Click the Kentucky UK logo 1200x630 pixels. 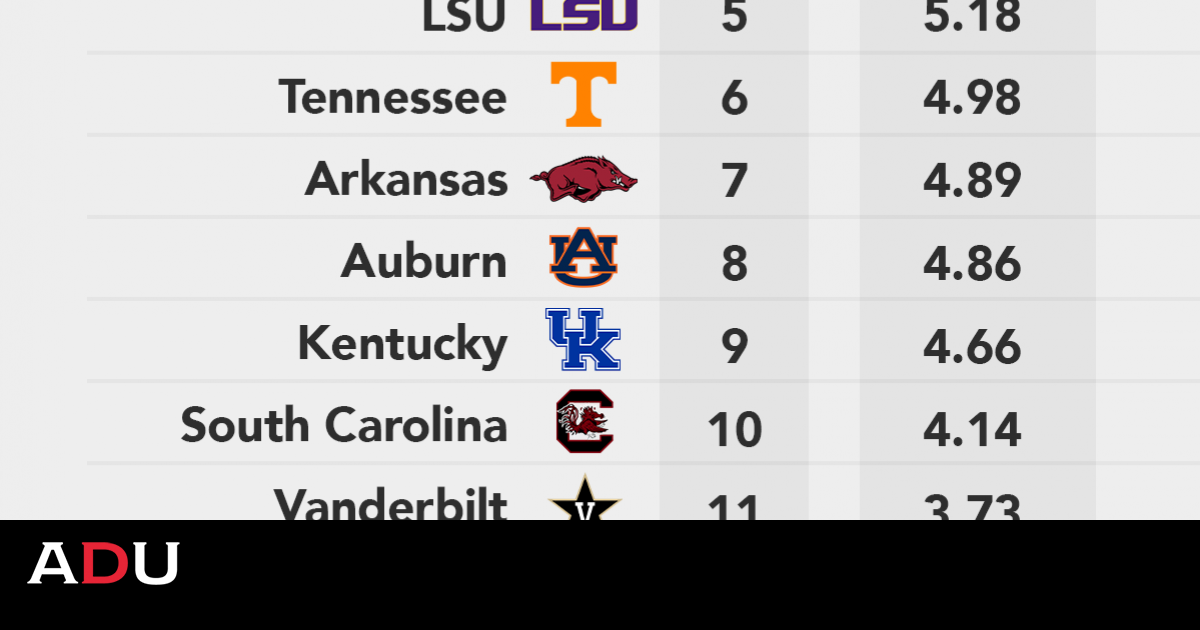click(583, 340)
